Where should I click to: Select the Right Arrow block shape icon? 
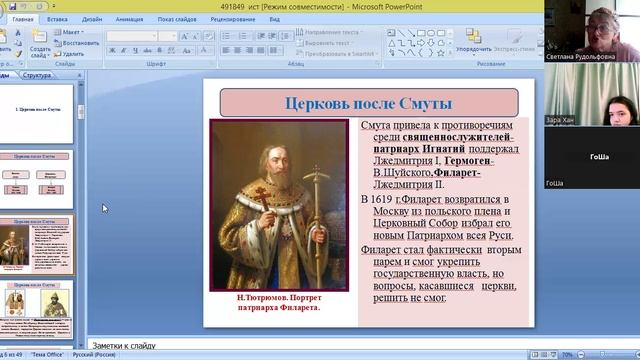[421, 43]
